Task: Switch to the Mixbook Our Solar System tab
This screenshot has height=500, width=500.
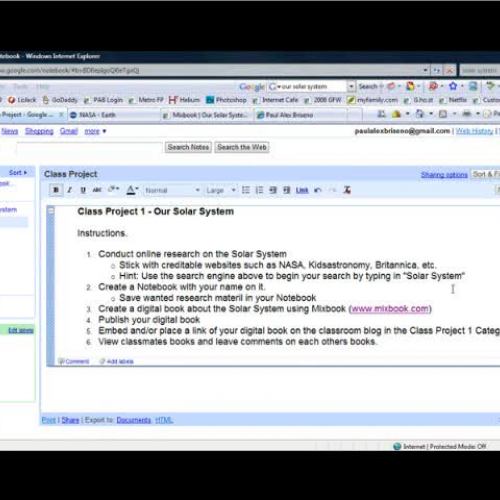Action: [x=207, y=115]
